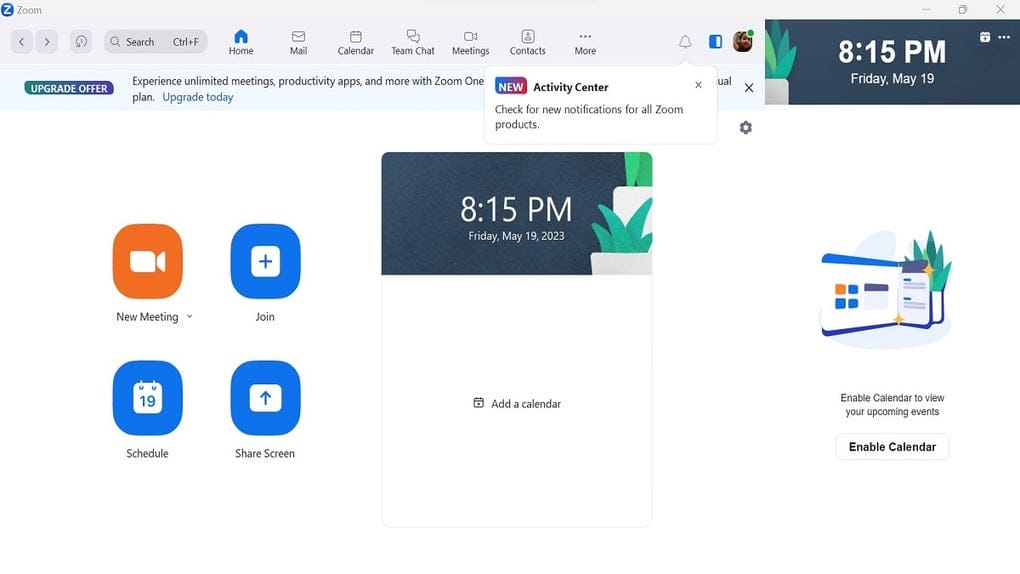
Task: Open the history clock icon
Action: 81,42
